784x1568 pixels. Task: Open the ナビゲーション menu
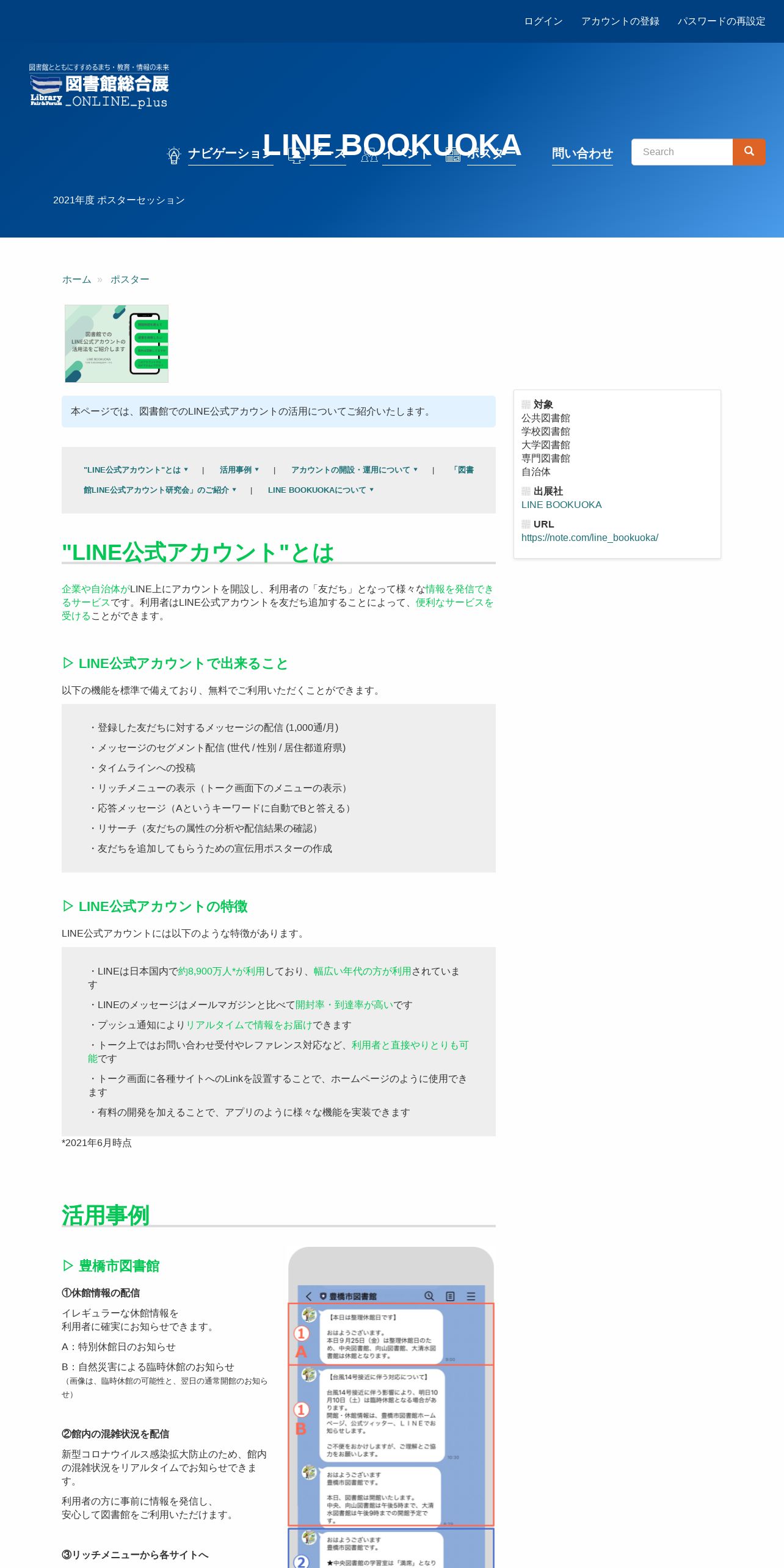[230, 154]
